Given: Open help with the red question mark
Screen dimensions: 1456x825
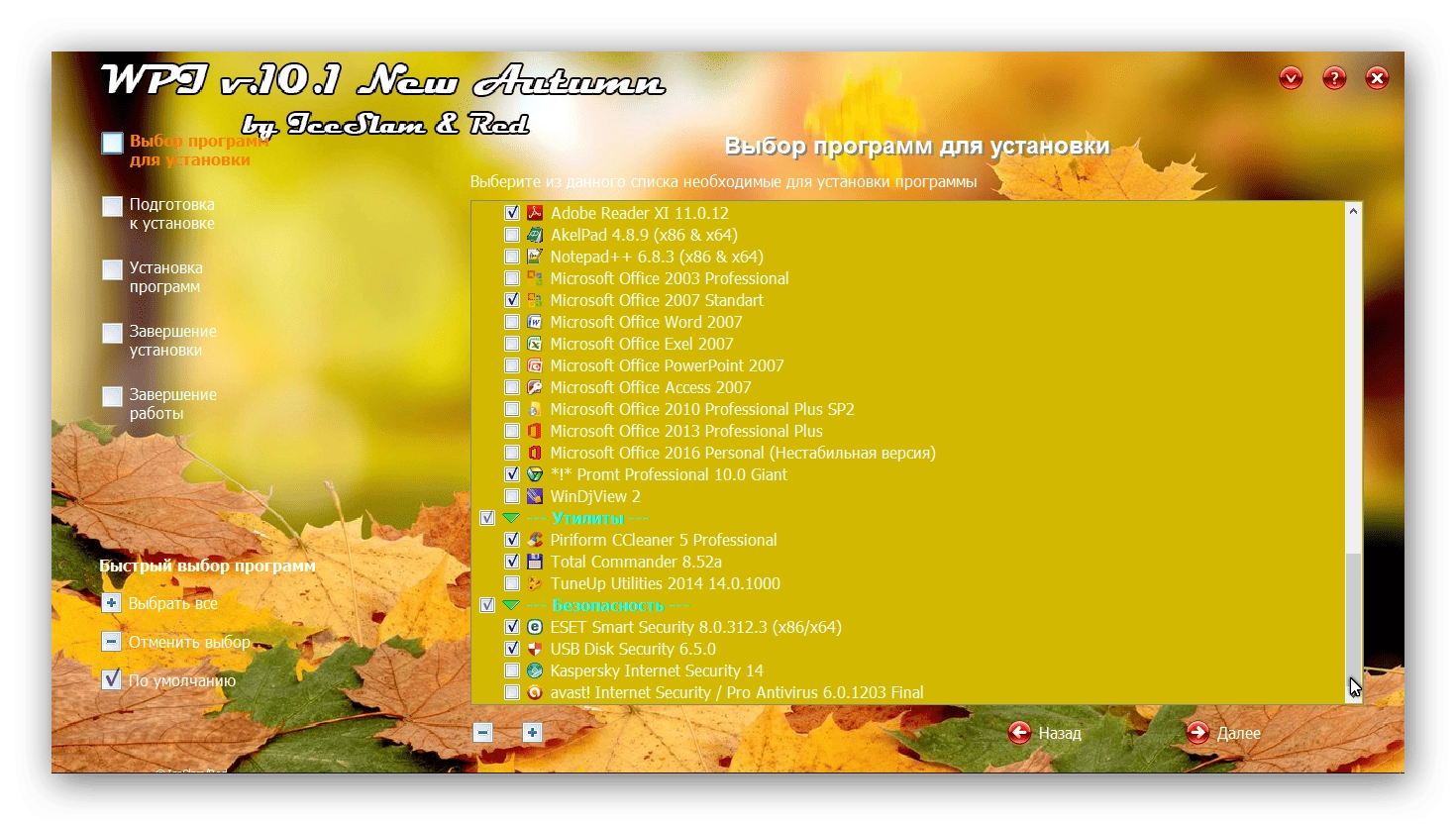Looking at the screenshot, I should coord(1334,78).
